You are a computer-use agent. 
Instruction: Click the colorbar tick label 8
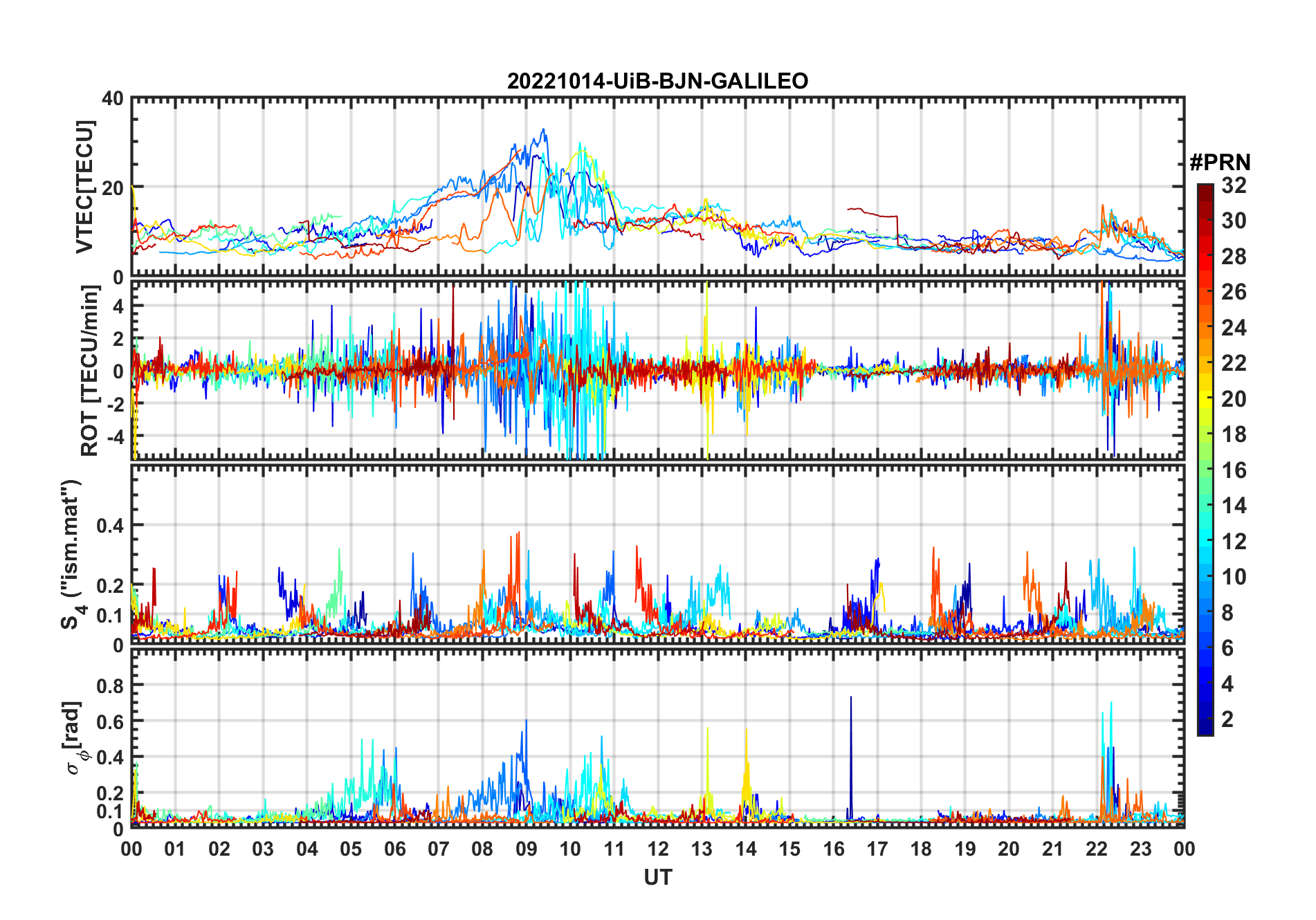click(1227, 613)
